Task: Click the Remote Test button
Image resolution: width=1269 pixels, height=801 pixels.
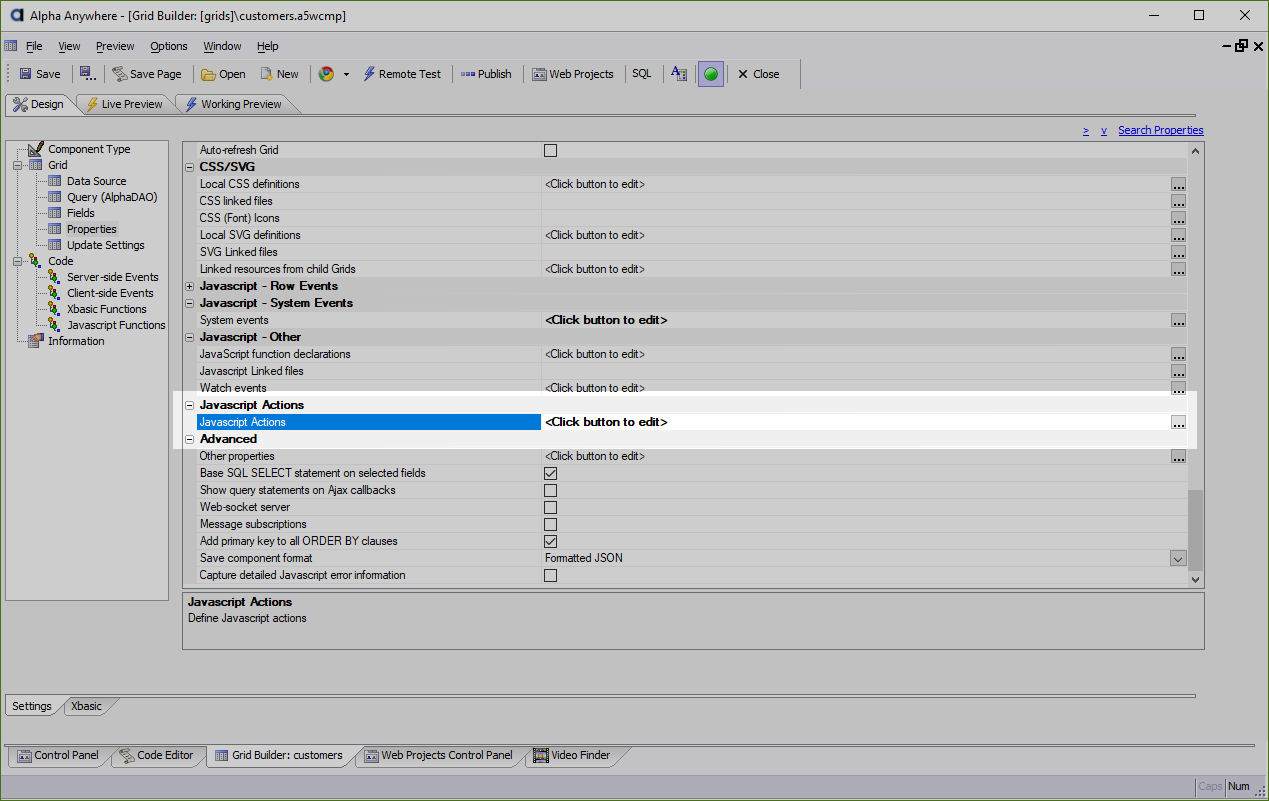Action: [x=402, y=74]
